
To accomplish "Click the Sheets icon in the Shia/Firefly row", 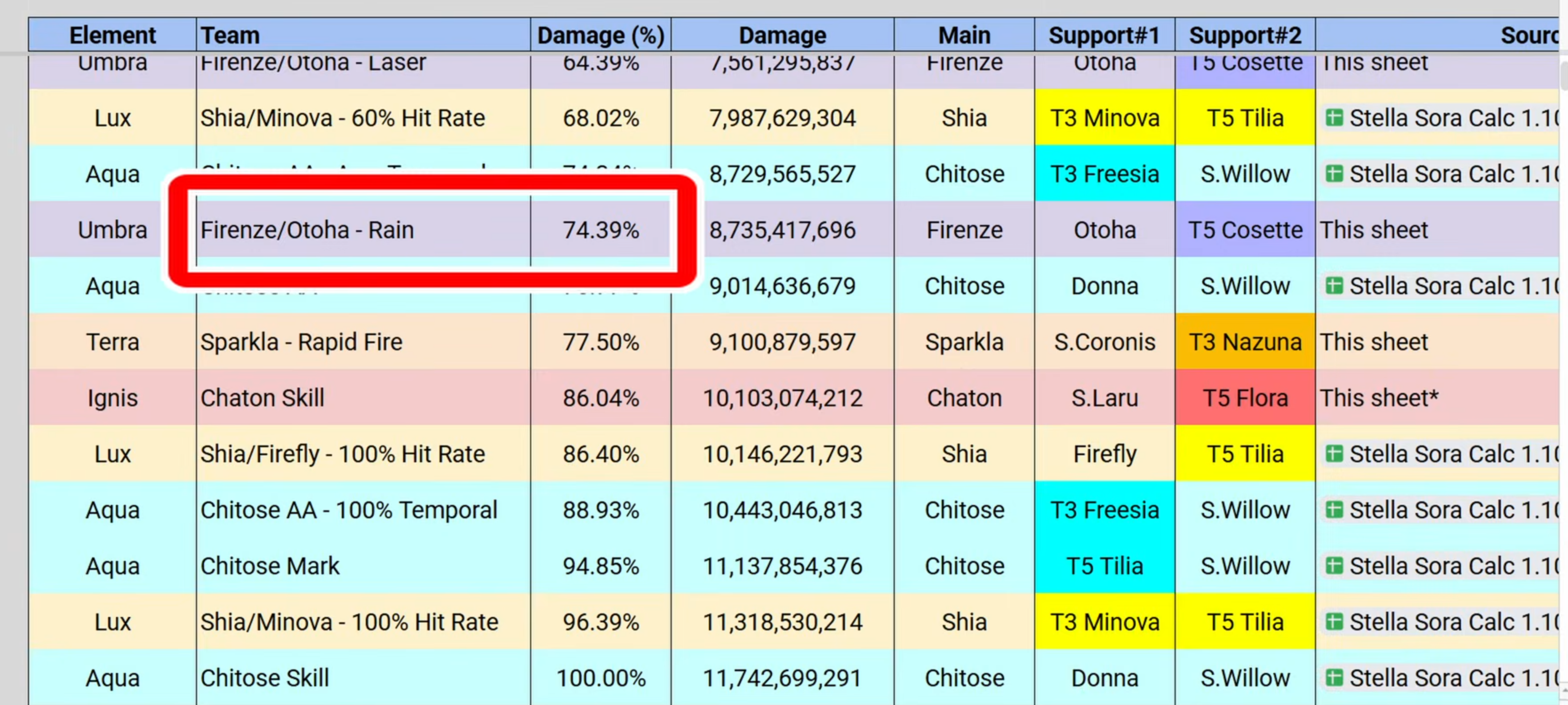I will [x=1334, y=454].
